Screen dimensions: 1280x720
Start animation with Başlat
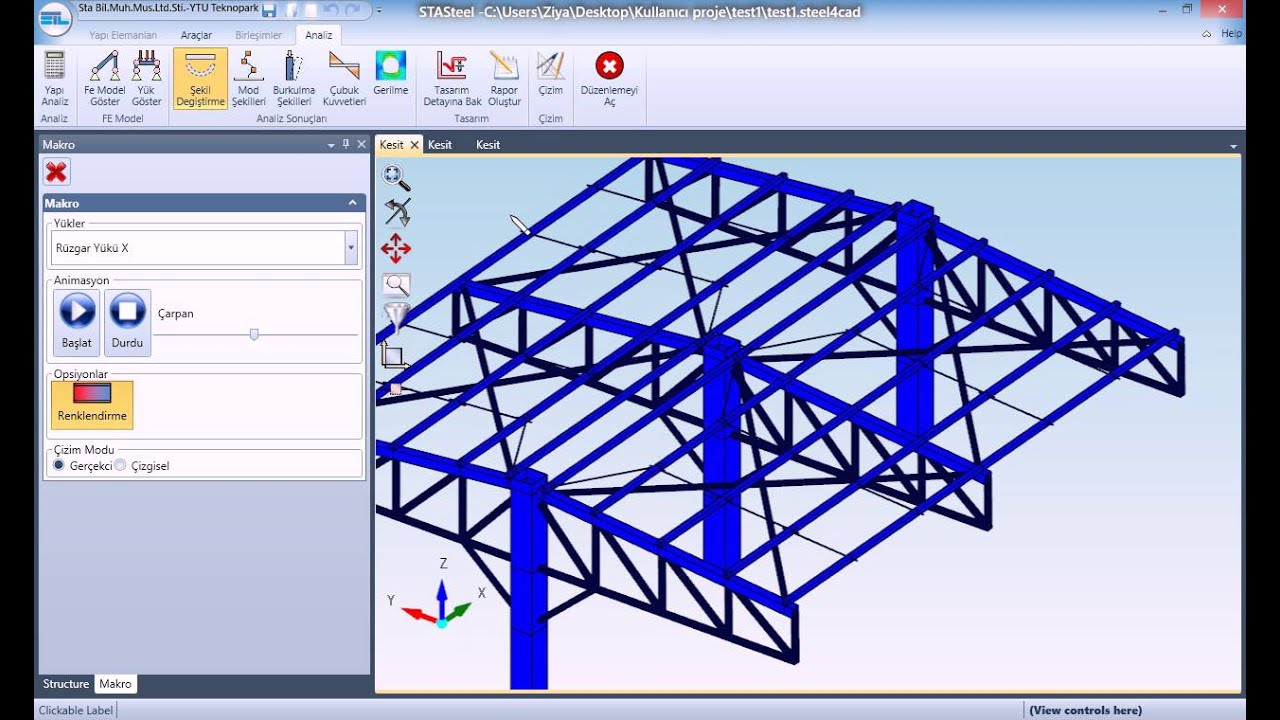(77, 322)
